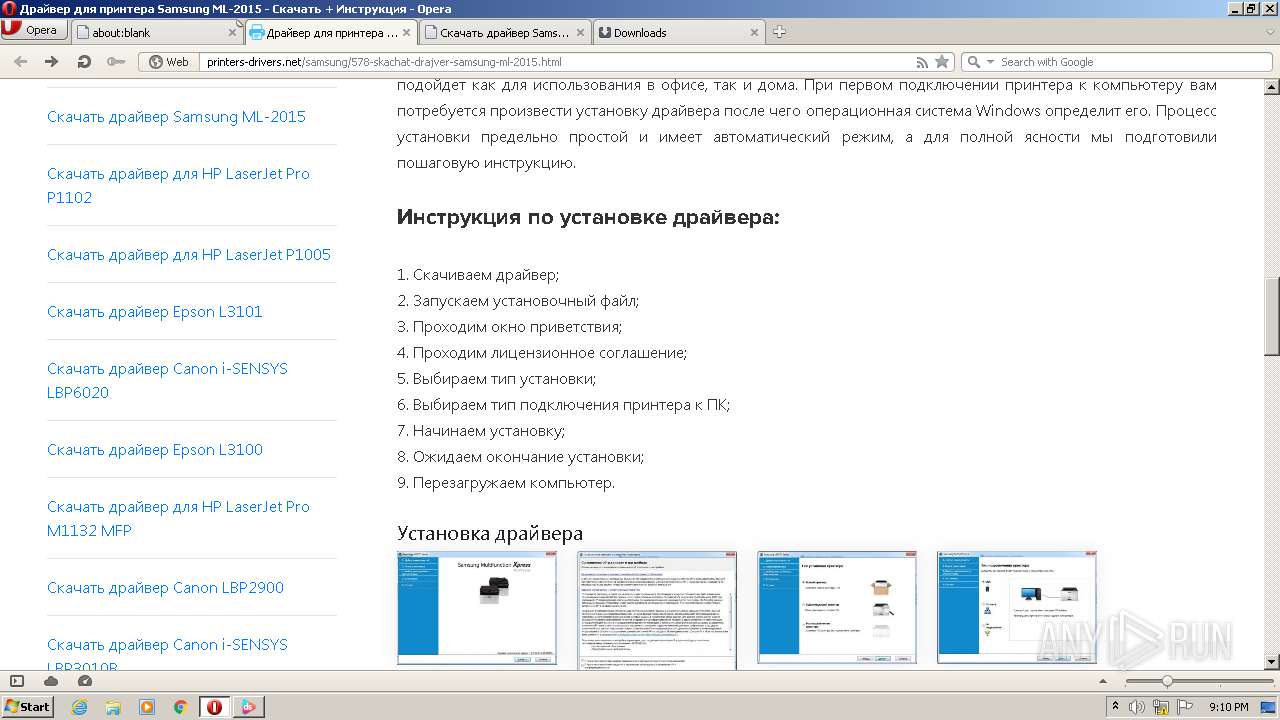Open Opera Turbo speedometer icon
The height and width of the screenshot is (720, 1280).
85,681
